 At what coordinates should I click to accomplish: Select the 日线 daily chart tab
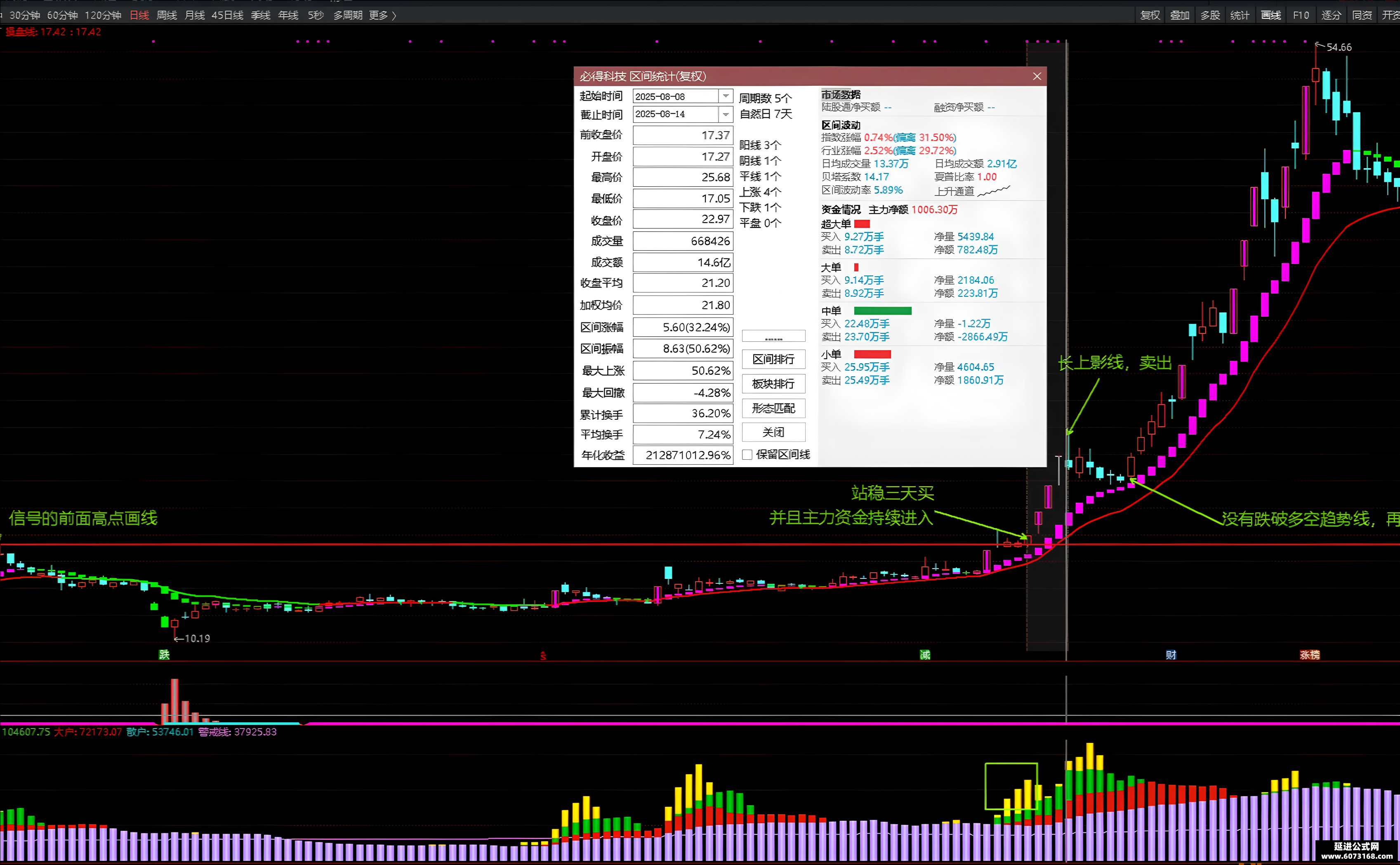139,15
